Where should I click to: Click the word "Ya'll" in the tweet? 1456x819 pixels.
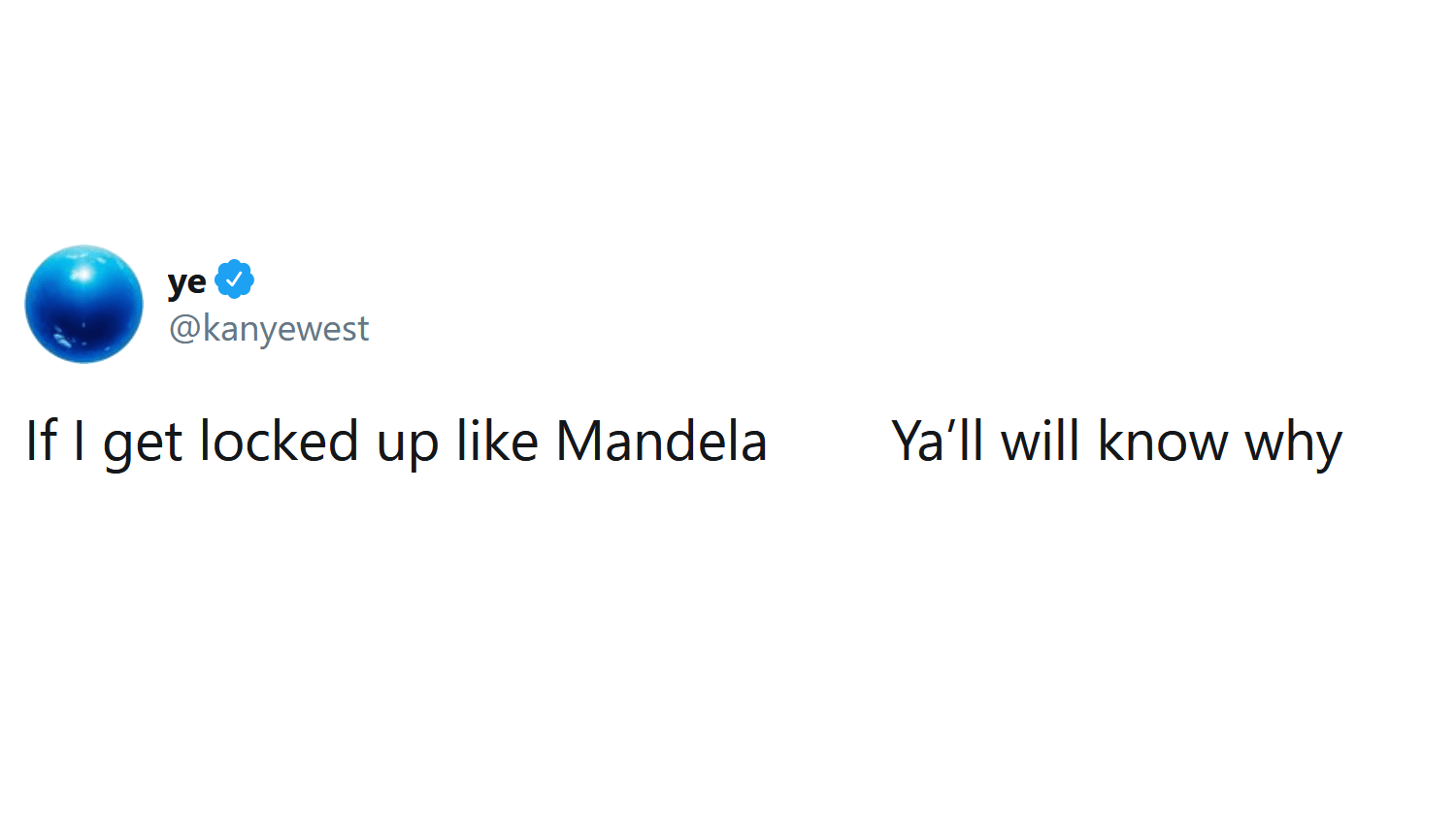pyautogui.click(x=938, y=442)
